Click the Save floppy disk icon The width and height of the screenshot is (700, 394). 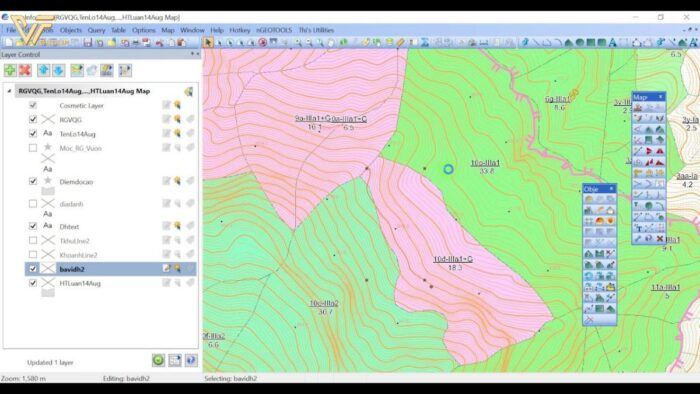point(88,43)
